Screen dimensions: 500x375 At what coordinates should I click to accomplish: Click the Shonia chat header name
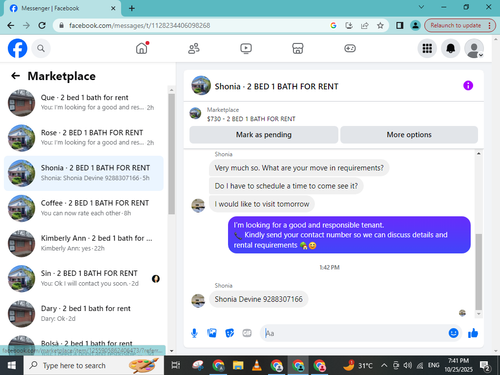[x=276, y=86]
